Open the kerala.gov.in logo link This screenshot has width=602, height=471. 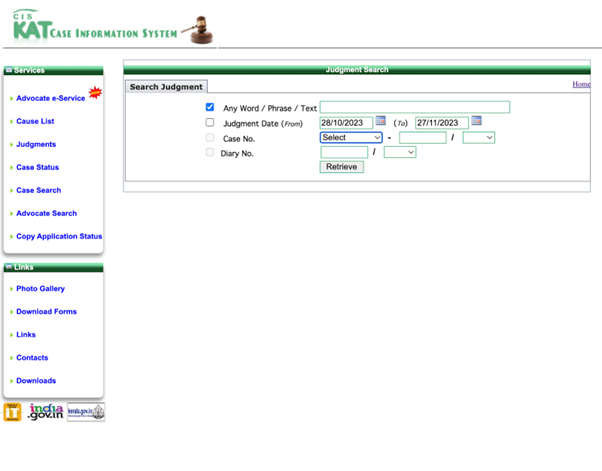coord(86,412)
